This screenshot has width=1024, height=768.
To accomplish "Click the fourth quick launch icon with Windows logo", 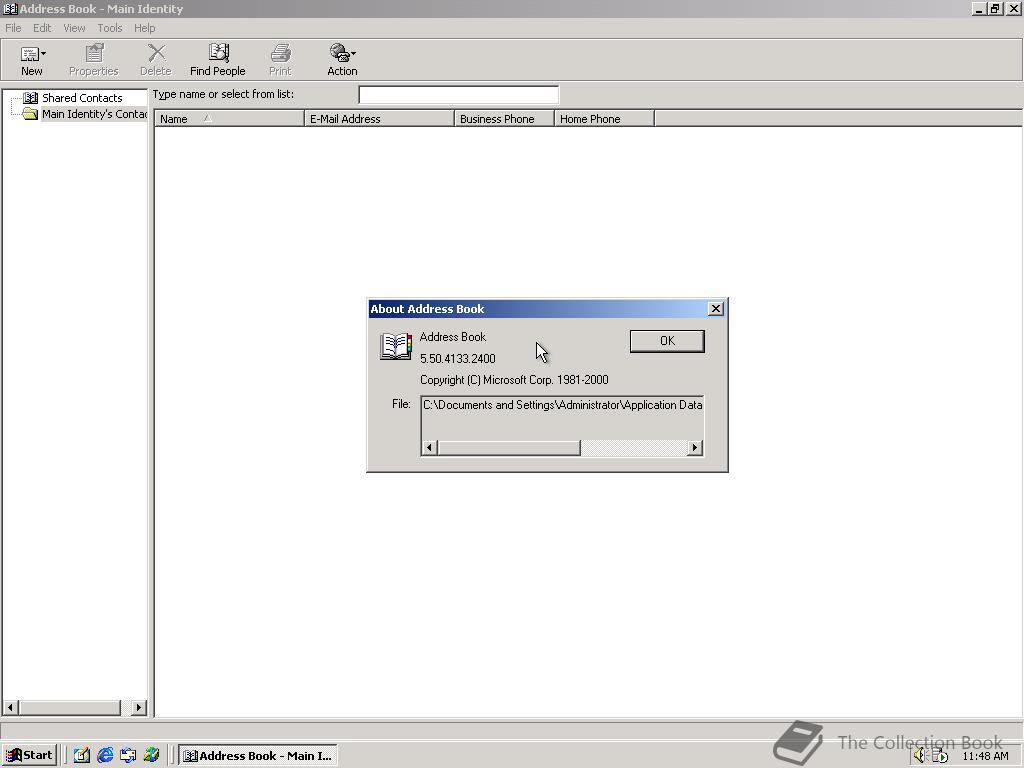I will coord(152,756).
